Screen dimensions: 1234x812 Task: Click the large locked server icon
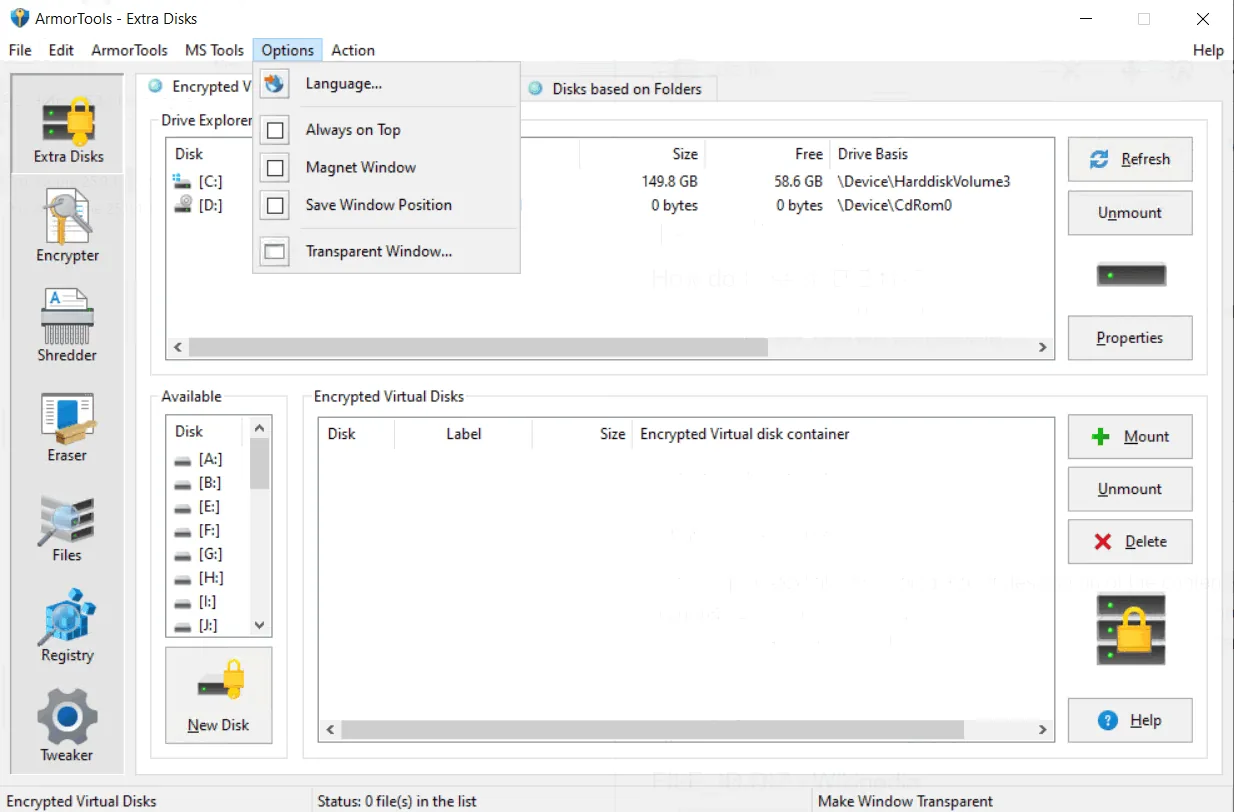pyautogui.click(x=1131, y=629)
